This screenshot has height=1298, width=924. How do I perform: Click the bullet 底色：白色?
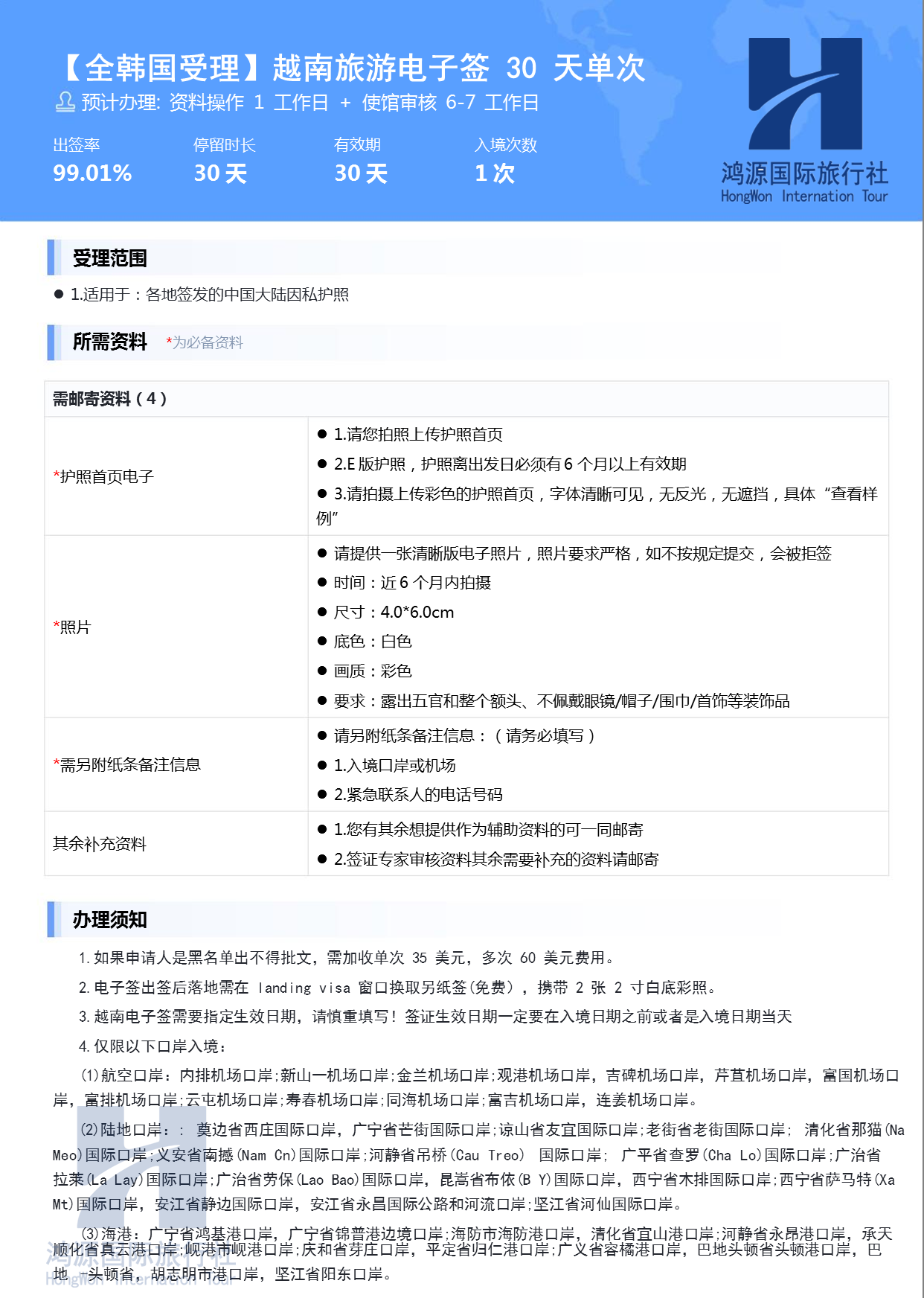click(365, 642)
